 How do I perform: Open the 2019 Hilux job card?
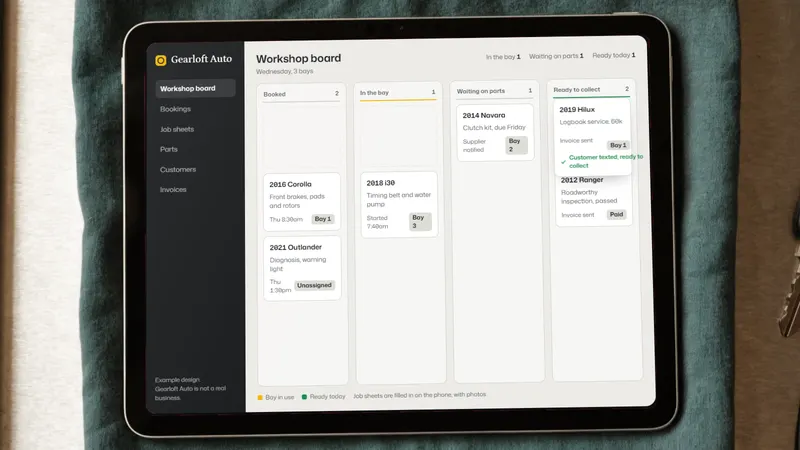coord(592,137)
